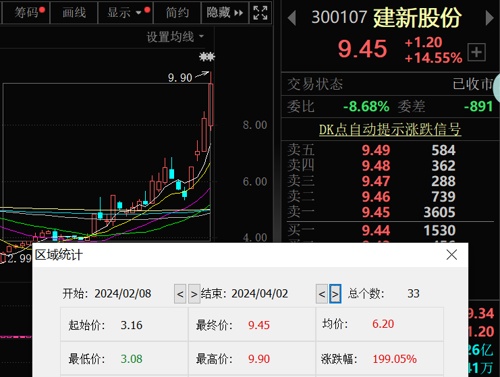500x377 pixels.
Task: Move start date forward with right arrow
Action: click(x=194, y=294)
